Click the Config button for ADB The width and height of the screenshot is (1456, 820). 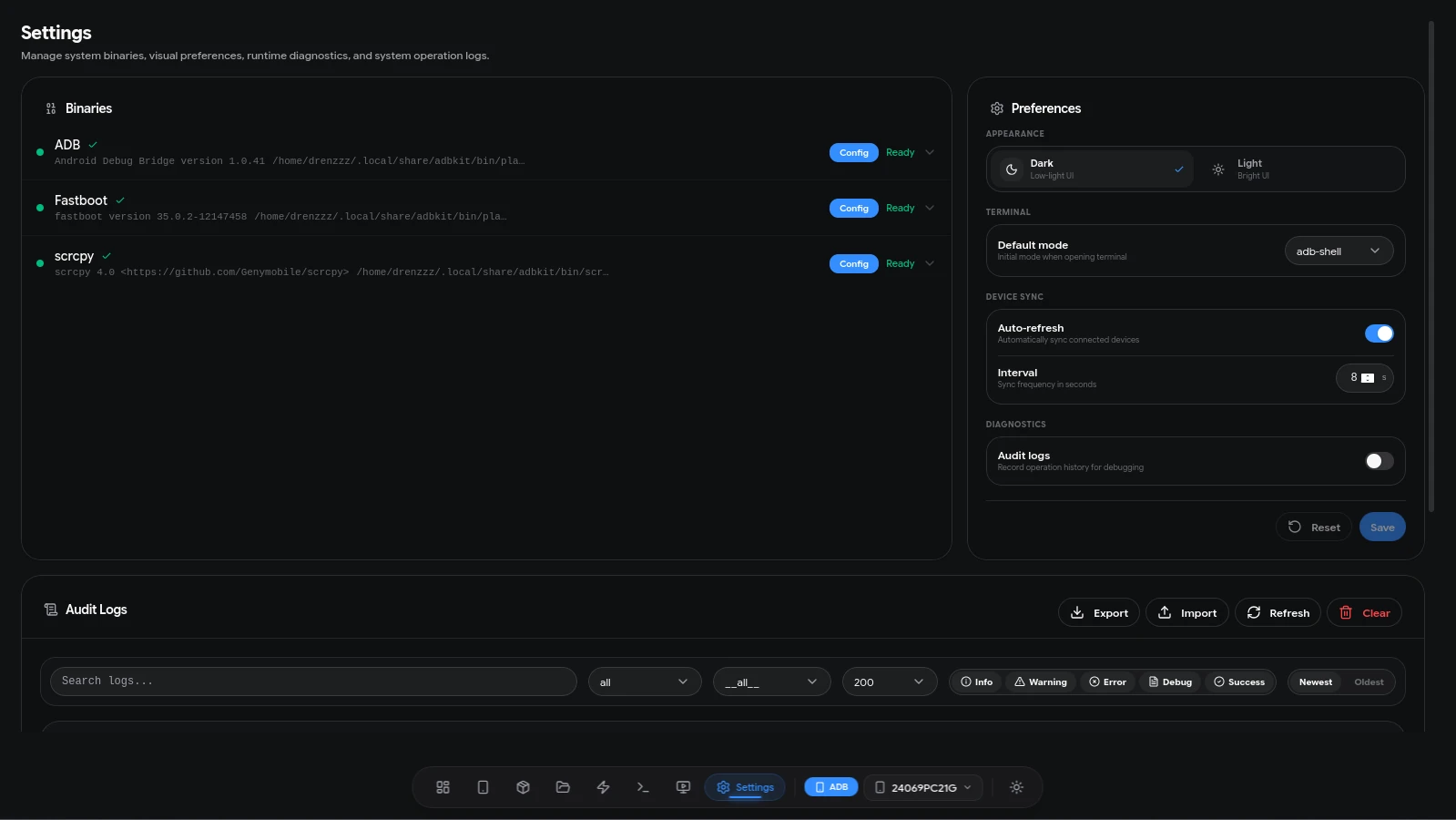click(x=853, y=153)
